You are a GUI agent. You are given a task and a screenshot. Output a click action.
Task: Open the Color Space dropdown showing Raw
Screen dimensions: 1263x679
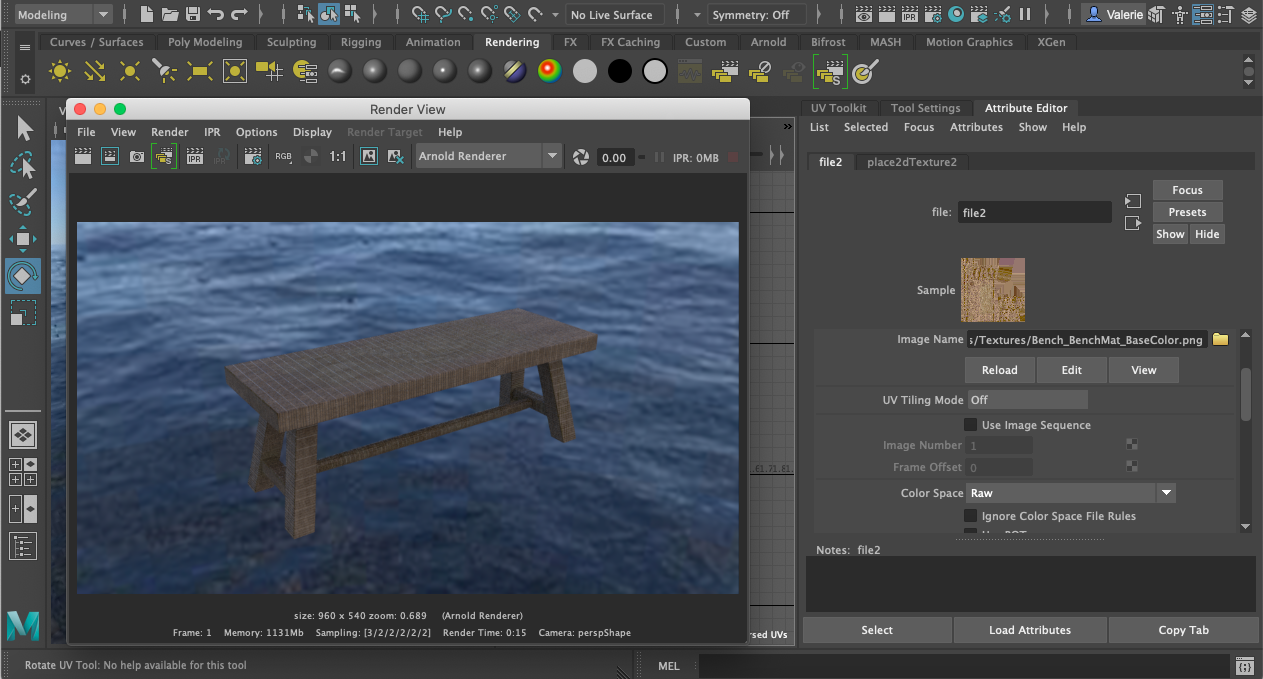[1068, 492]
